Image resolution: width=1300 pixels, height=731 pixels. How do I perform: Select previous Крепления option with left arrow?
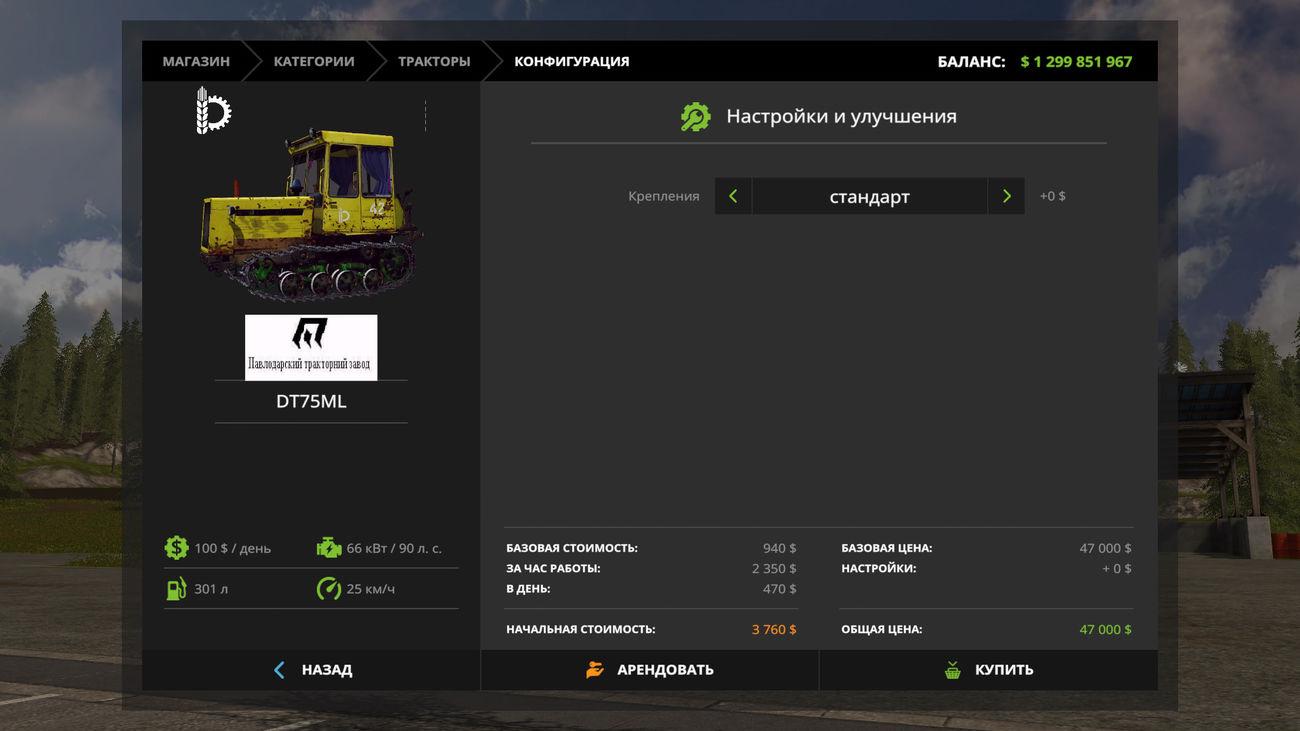point(733,196)
